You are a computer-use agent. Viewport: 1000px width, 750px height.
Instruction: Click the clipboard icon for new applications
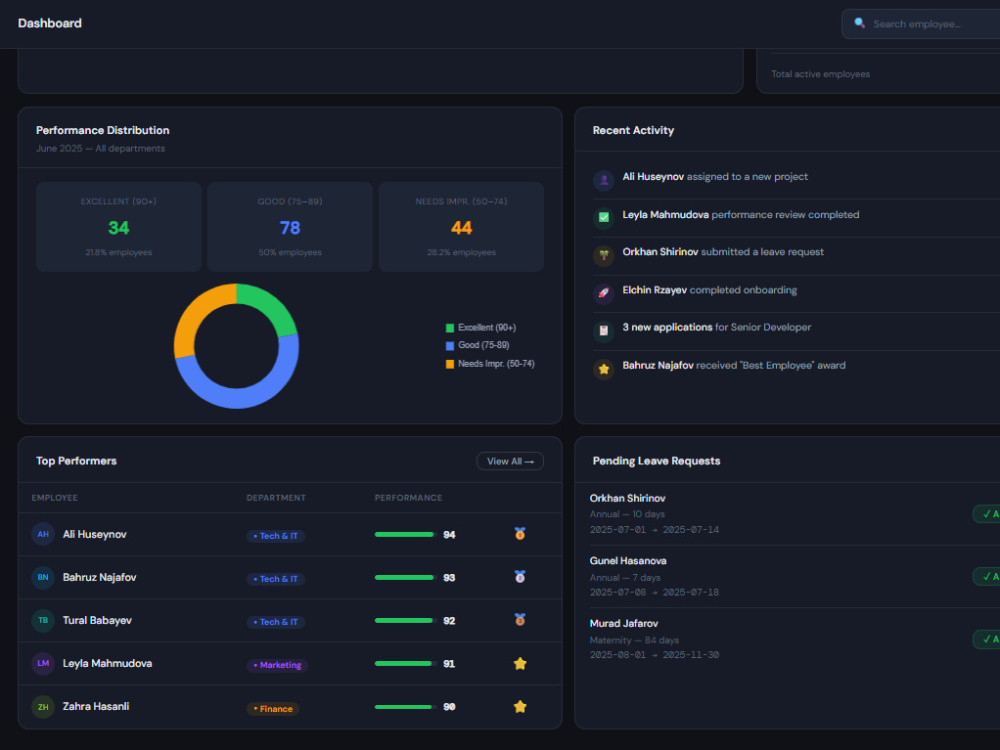coord(603,330)
